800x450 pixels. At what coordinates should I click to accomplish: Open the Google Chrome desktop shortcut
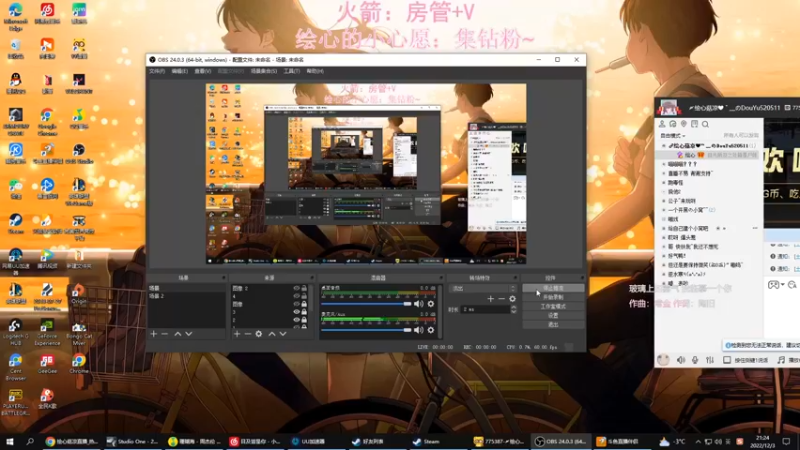[x=47, y=122]
